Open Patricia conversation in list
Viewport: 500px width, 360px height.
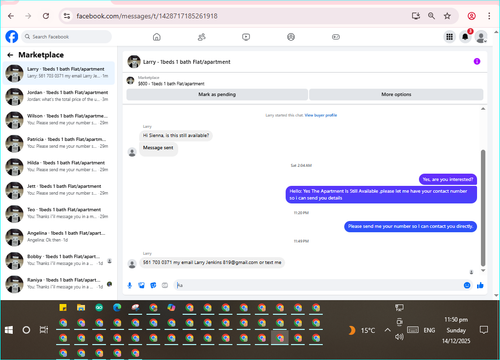[x=59, y=143]
